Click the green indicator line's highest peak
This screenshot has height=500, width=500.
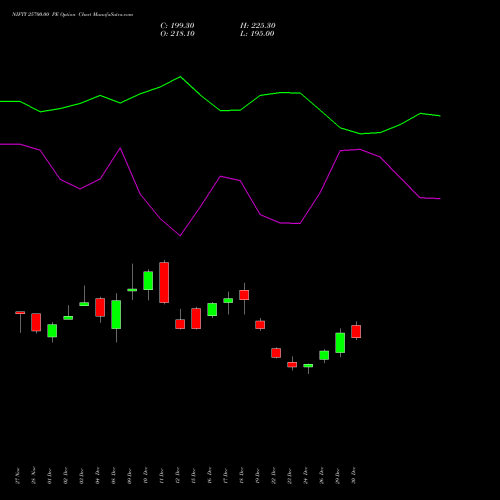[x=180, y=77]
